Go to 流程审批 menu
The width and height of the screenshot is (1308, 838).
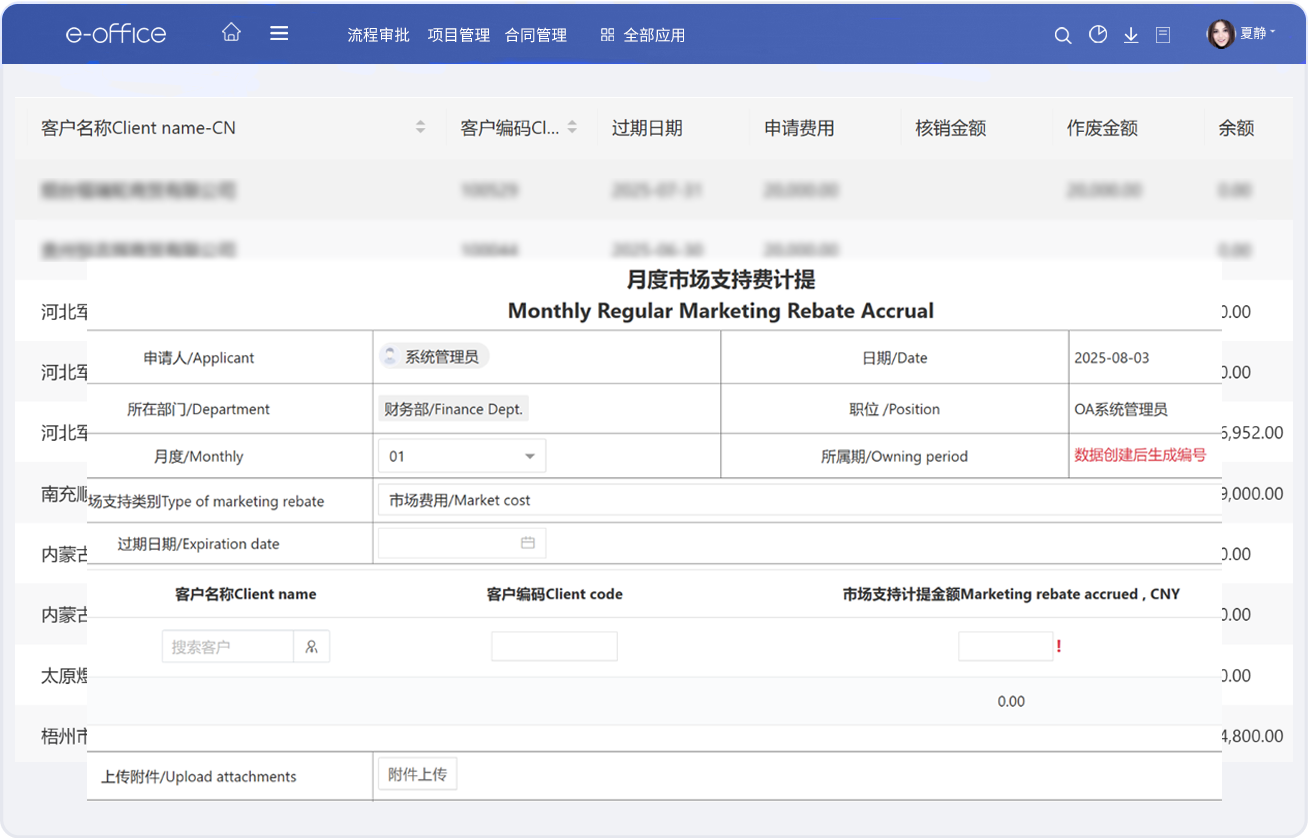tap(378, 35)
